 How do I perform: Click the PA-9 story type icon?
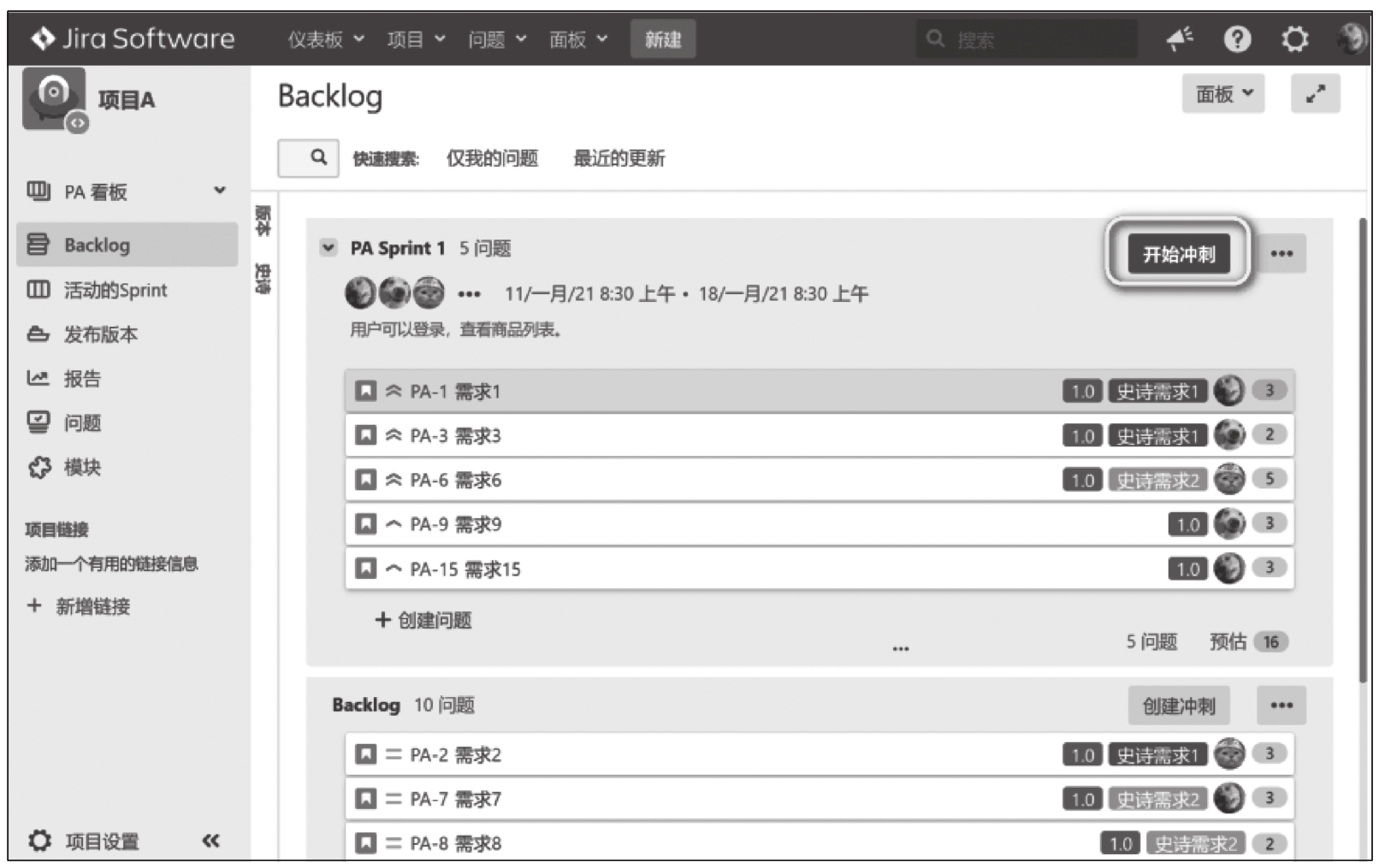(365, 524)
